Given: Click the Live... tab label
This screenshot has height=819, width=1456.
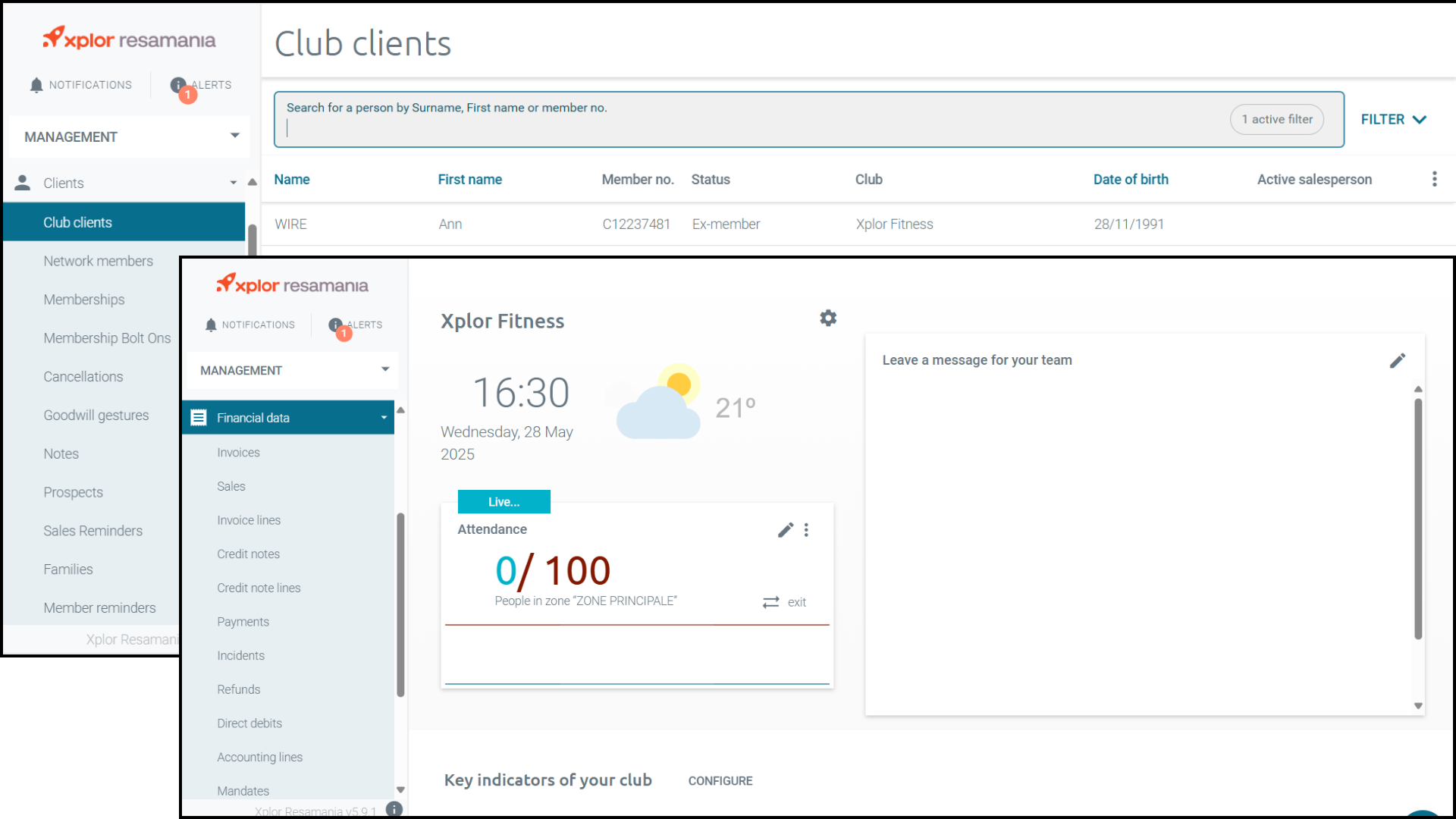Looking at the screenshot, I should (504, 502).
